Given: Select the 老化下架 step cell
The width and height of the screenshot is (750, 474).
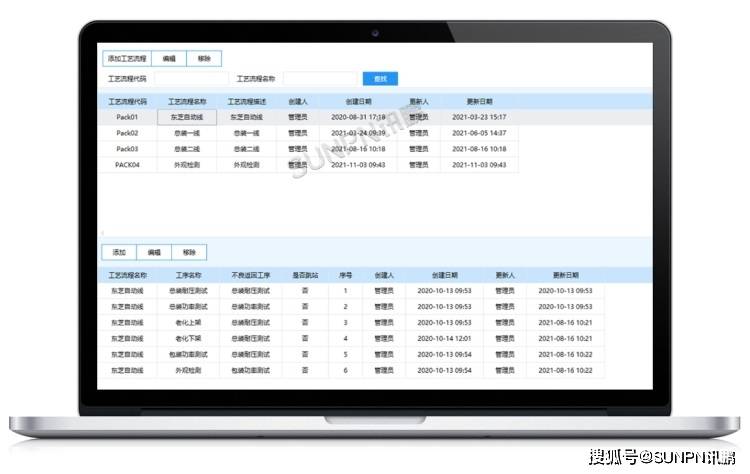Looking at the screenshot, I should pos(188,339).
